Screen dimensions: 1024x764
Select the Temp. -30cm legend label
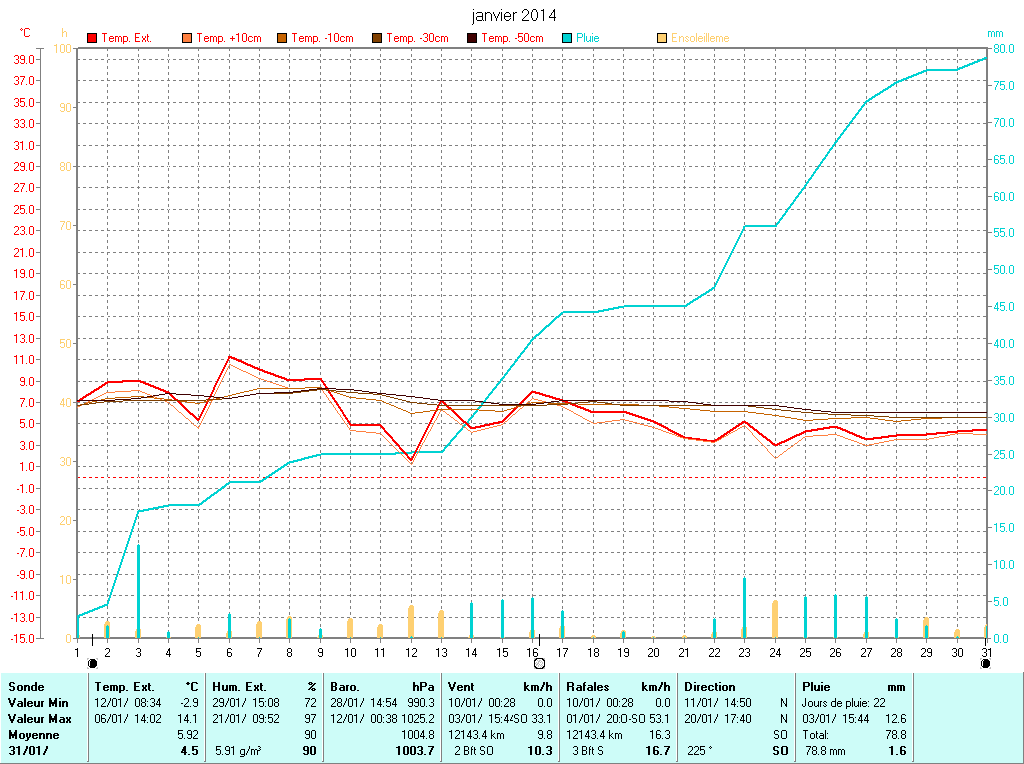(417, 38)
